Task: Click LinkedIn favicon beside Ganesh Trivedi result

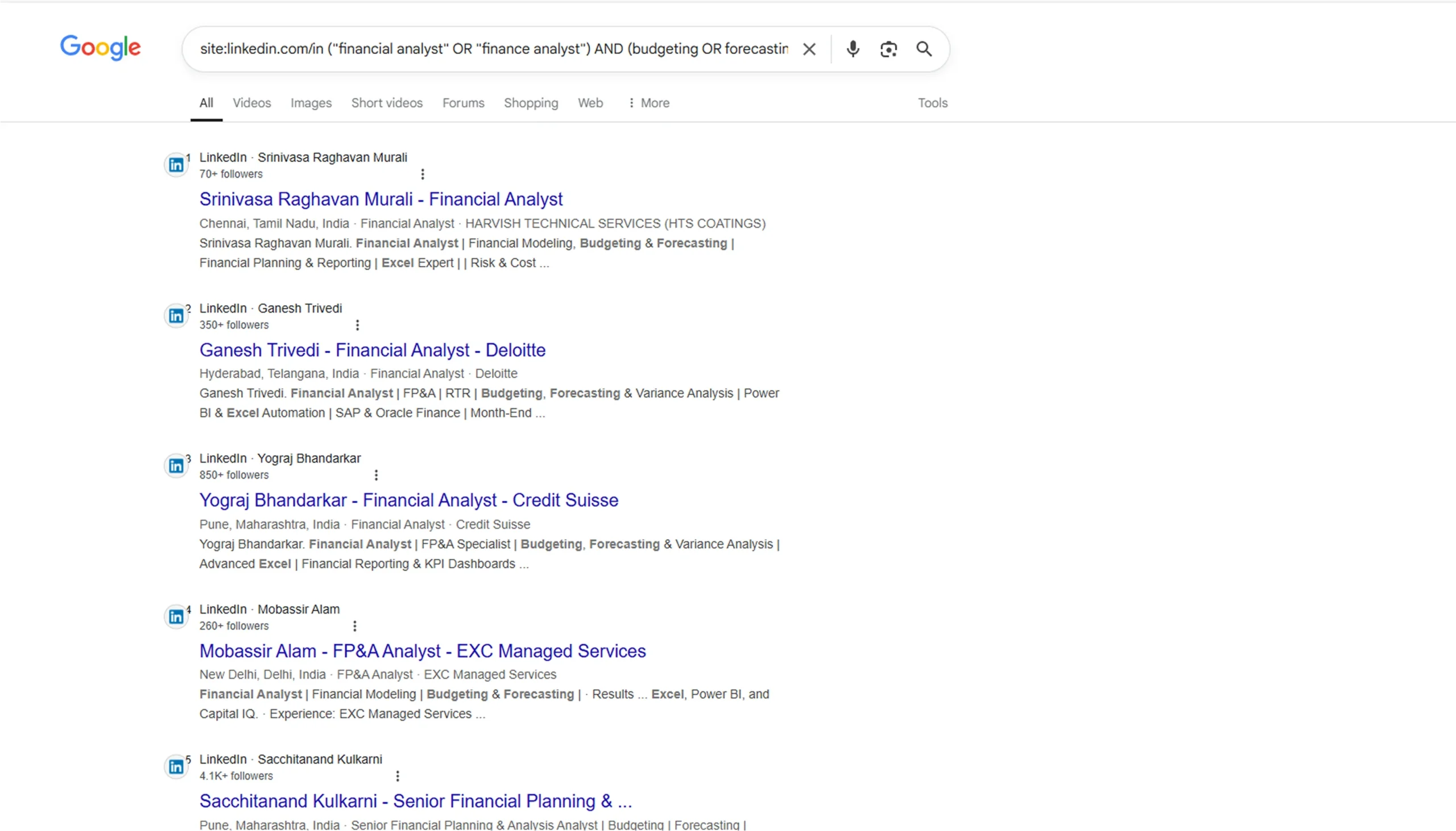Action: click(x=176, y=316)
